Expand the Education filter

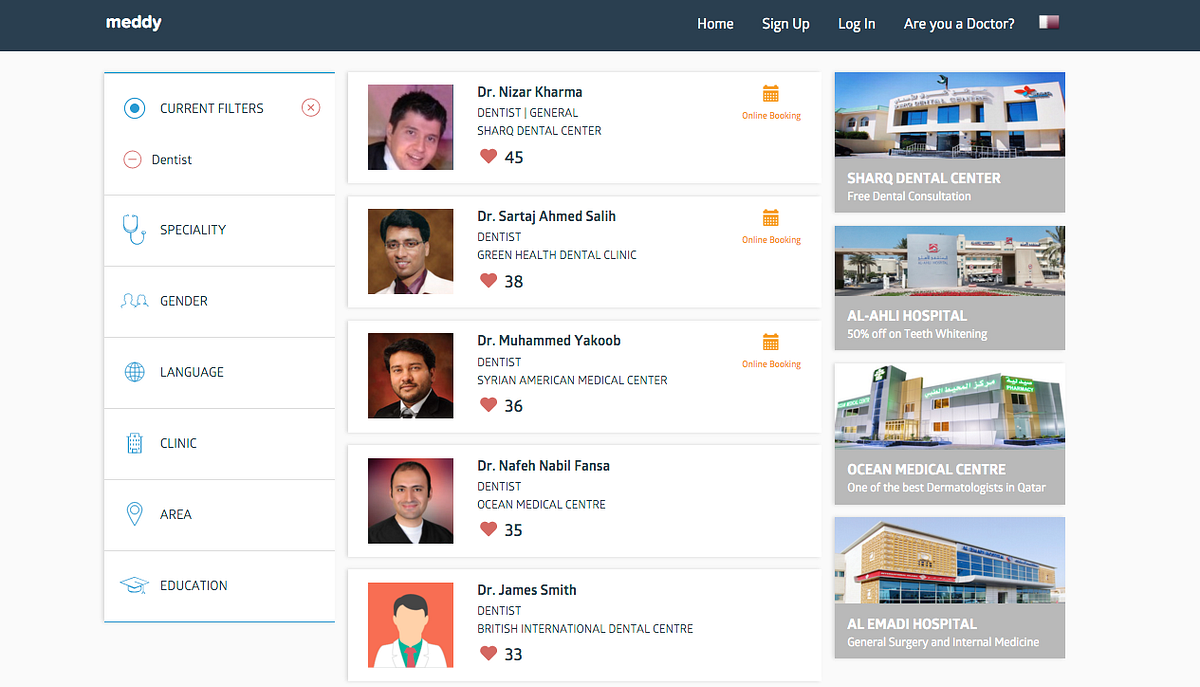click(x=219, y=585)
